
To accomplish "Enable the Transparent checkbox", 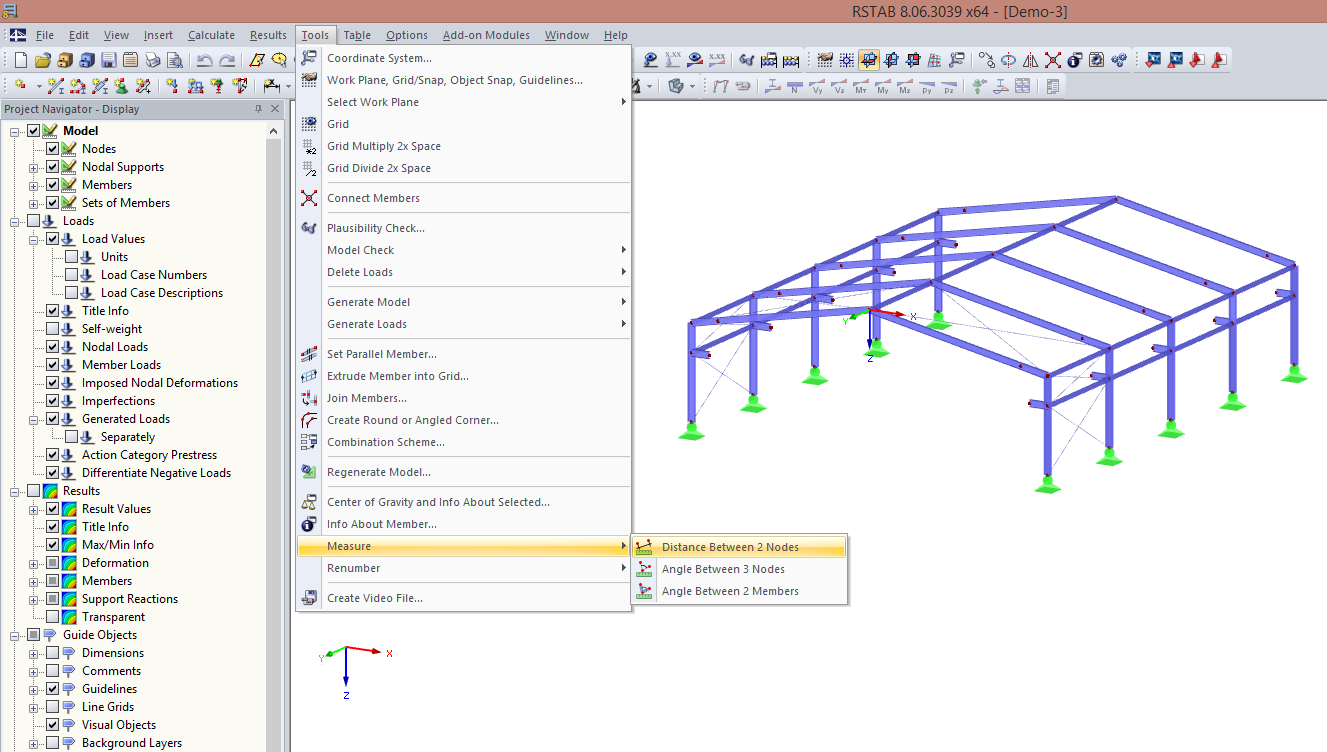I will [53, 617].
